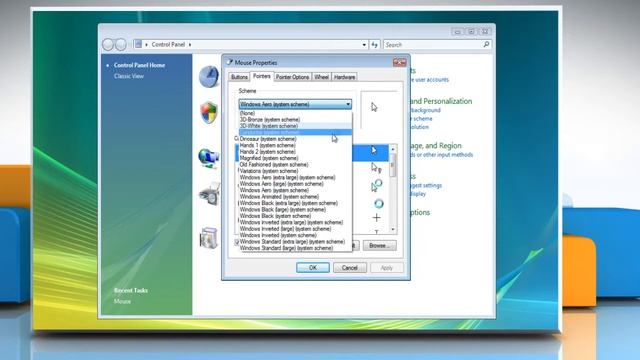The width and height of the screenshot is (640, 360).
Task: Open Control Panel Home link
Action: [x=140, y=65]
